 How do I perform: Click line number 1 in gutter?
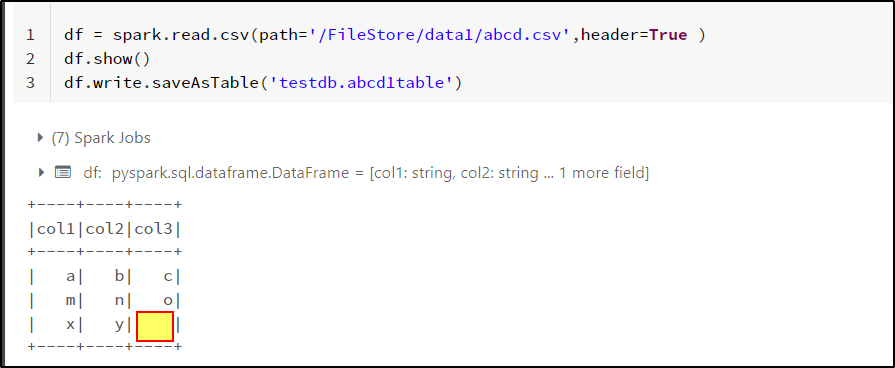tap(30, 35)
